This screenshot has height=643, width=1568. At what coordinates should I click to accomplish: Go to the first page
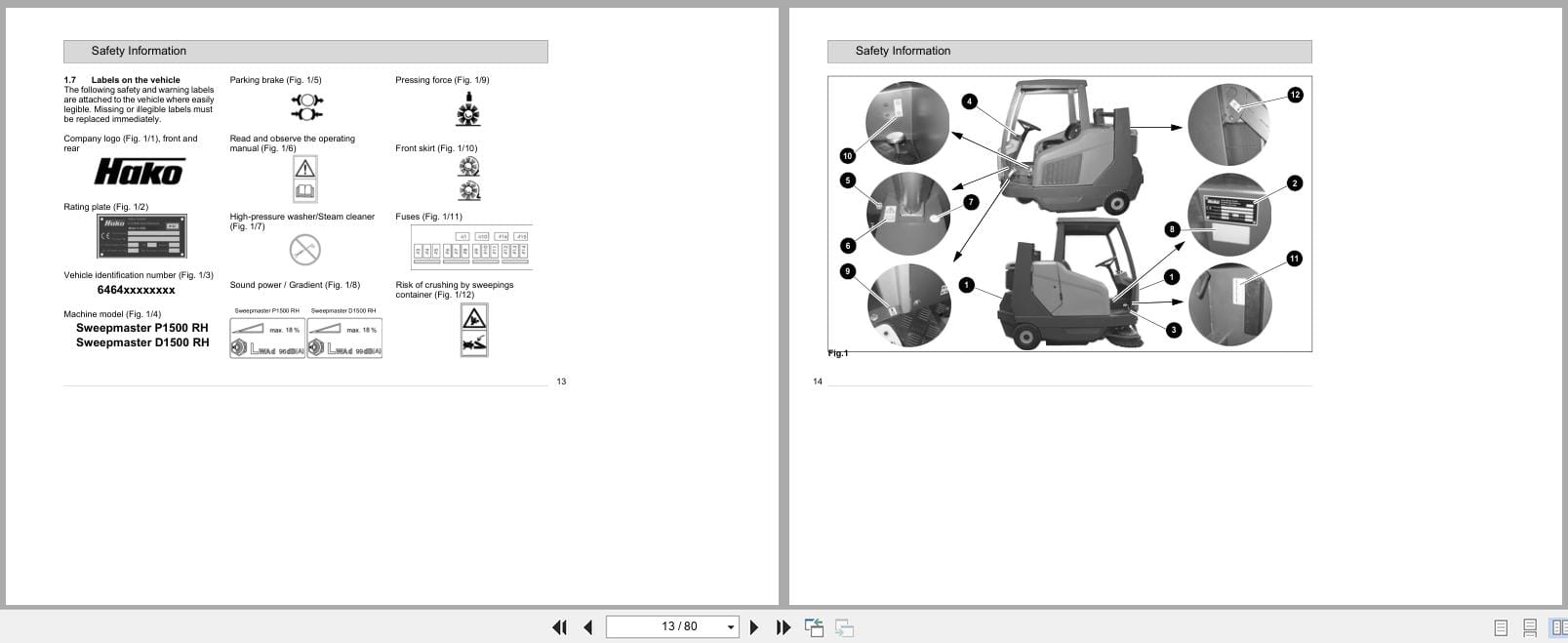point(559,627)
